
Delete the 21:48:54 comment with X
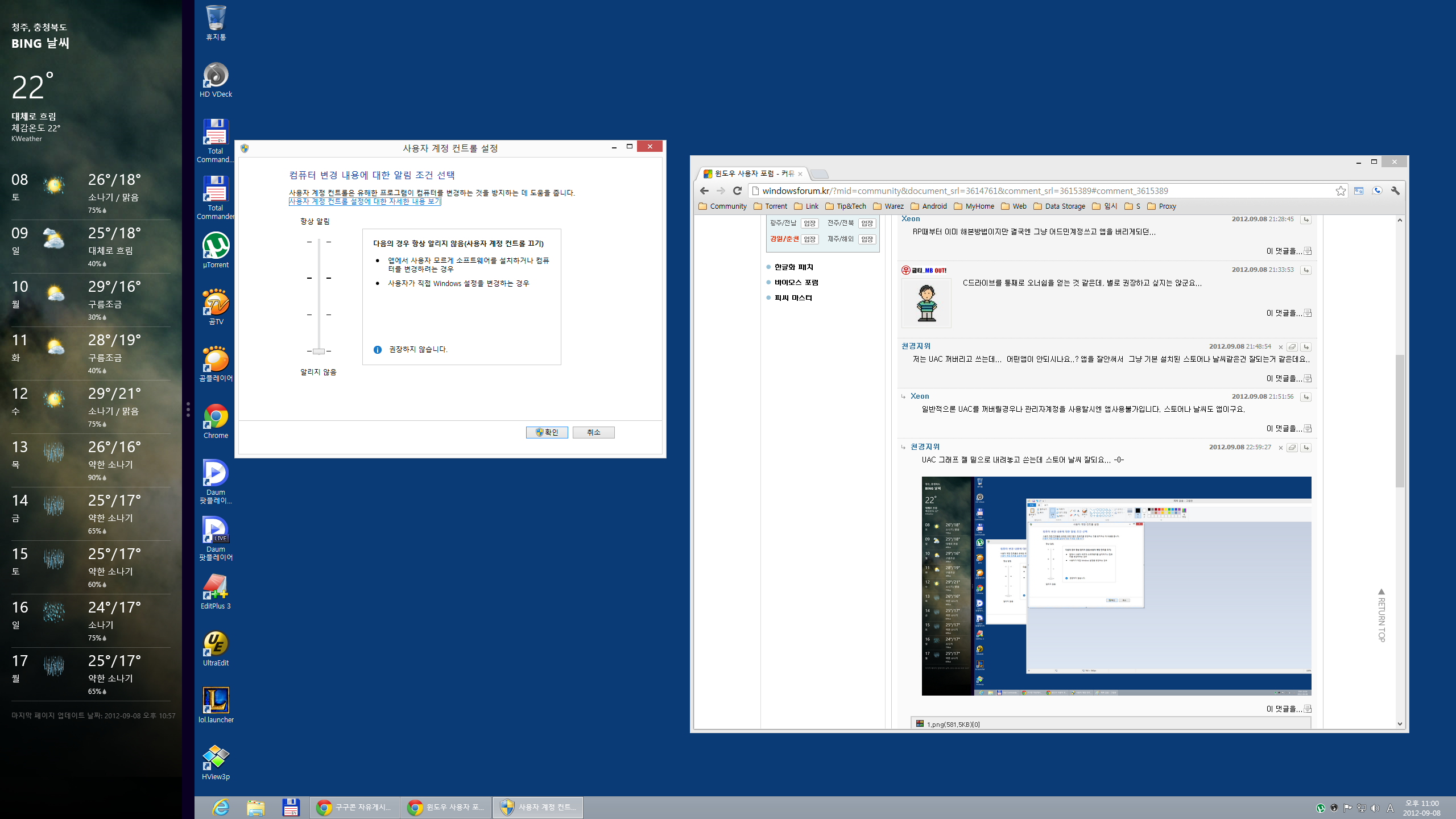(1280, 347)
